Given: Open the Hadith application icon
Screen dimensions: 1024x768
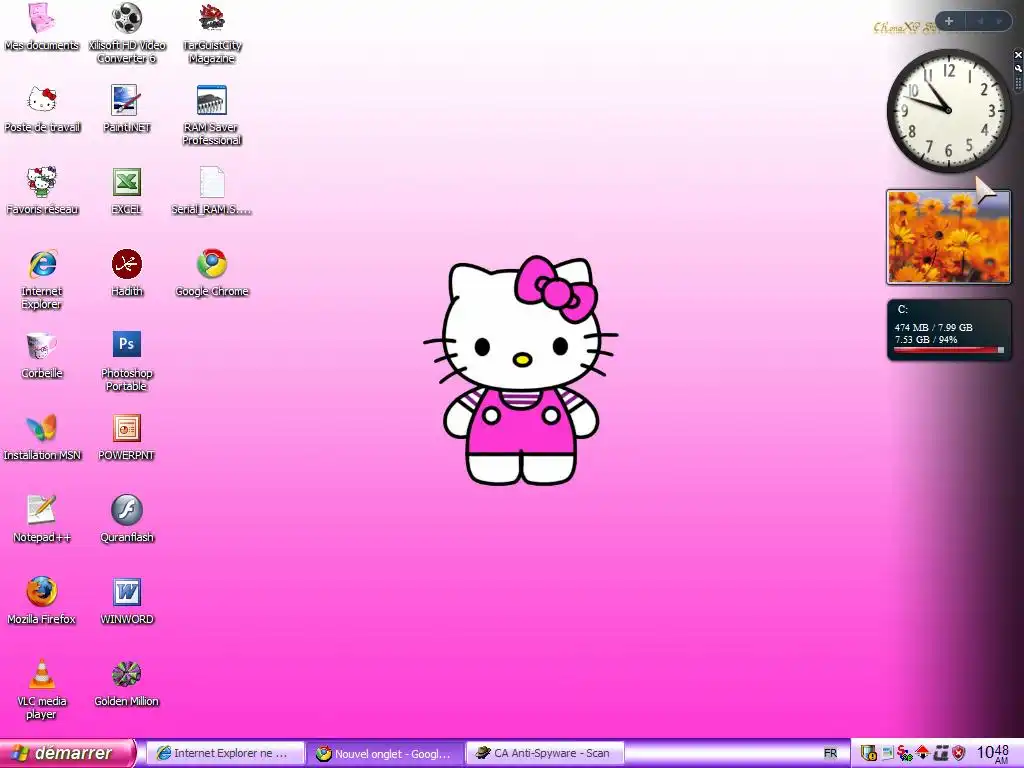Looking at the screenshot, I should [x=127, y=273].
